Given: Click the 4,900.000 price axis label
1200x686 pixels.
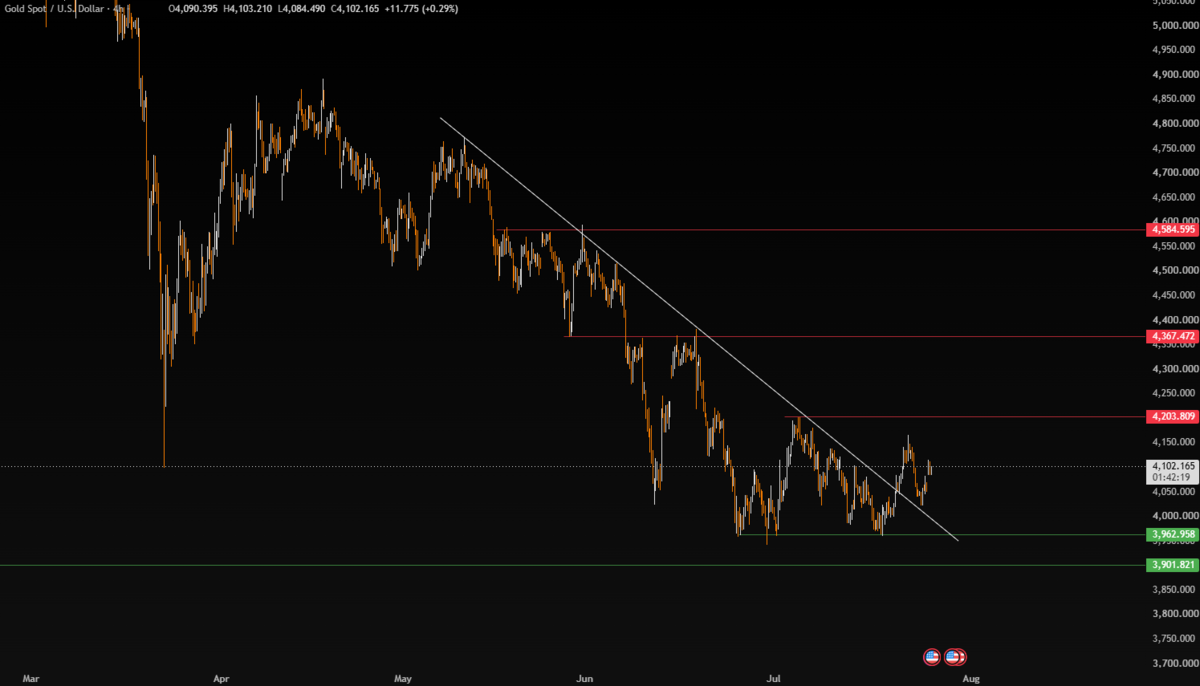Looking at the screenshot, I should click(1174, 74).
